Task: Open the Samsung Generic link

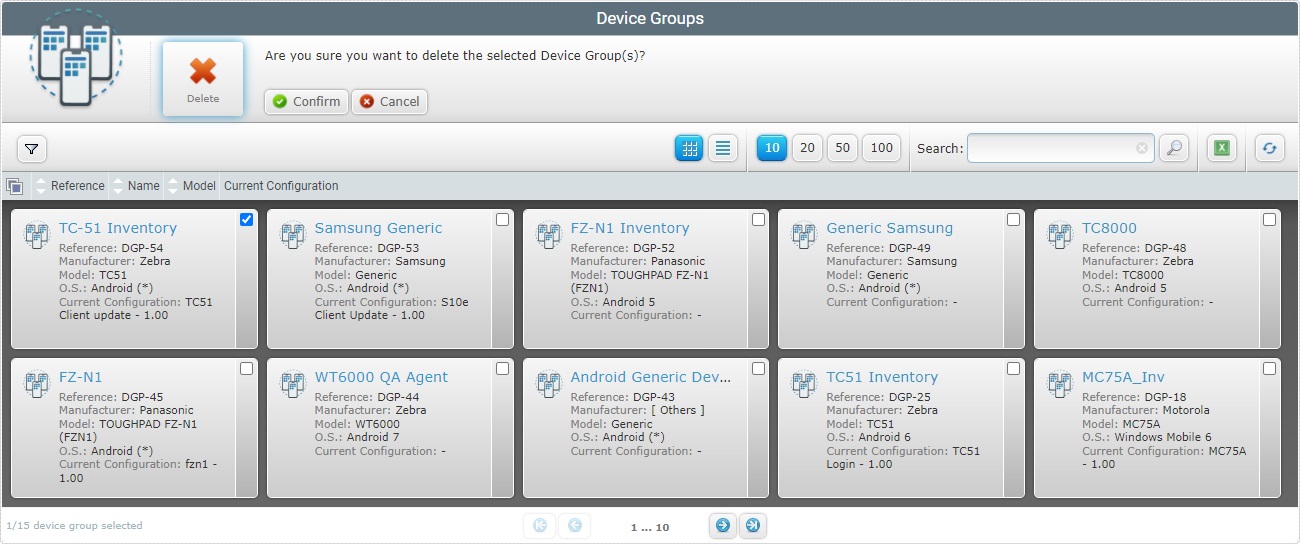Action: pyautogui.click(x=378, y=228)
